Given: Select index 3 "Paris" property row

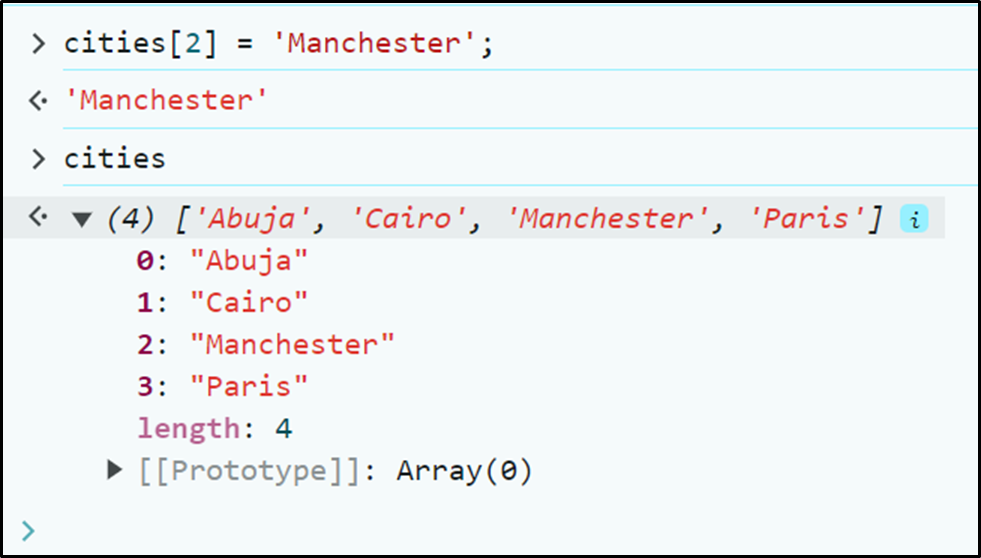Looking at the screenshot, I should tap(222, 386).
